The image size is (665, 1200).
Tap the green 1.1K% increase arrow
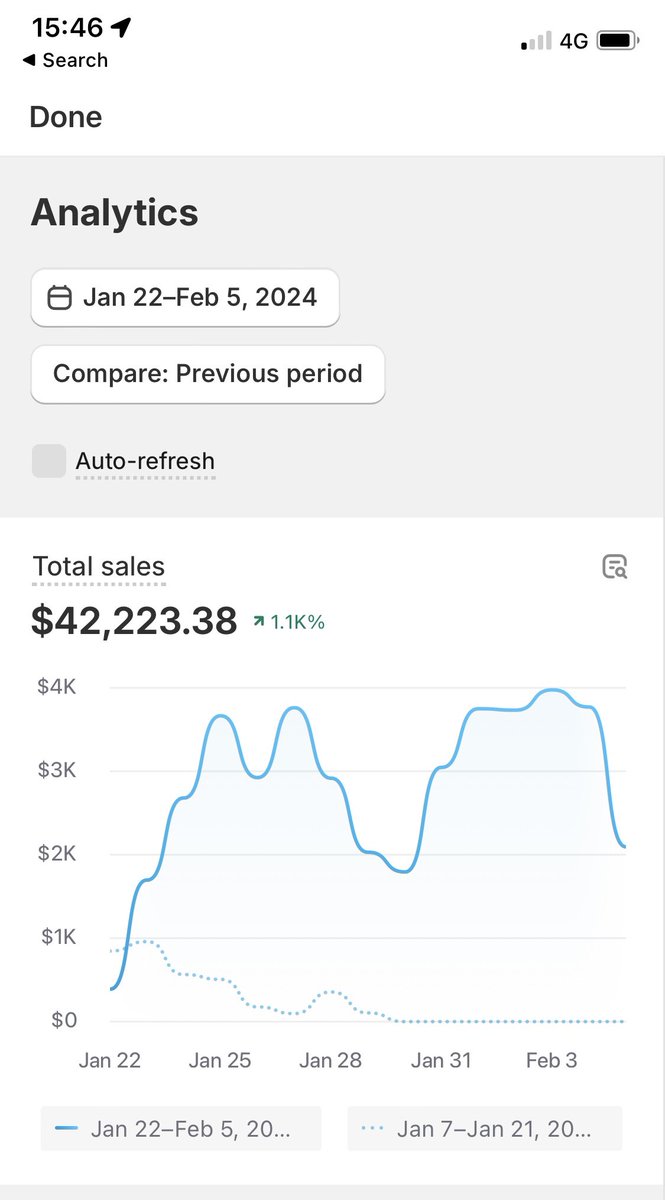[259, 622]
